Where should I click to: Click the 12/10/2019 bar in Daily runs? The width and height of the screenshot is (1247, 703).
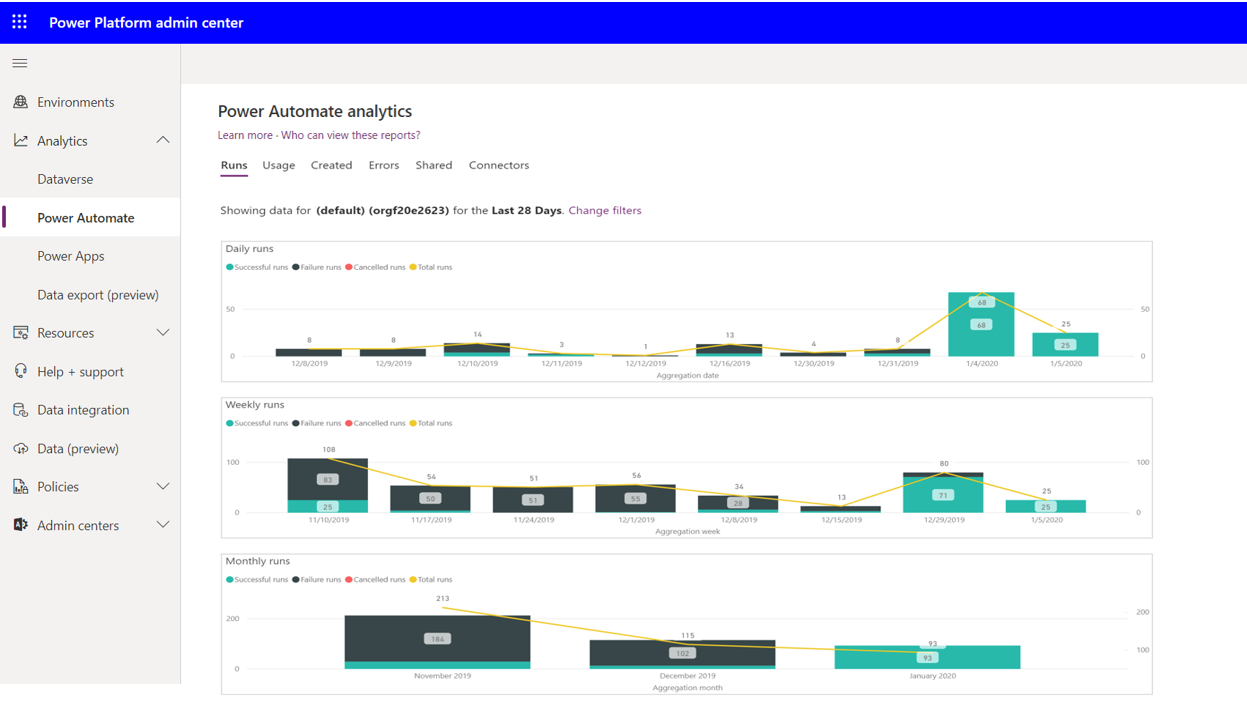(x=477, y=350)
